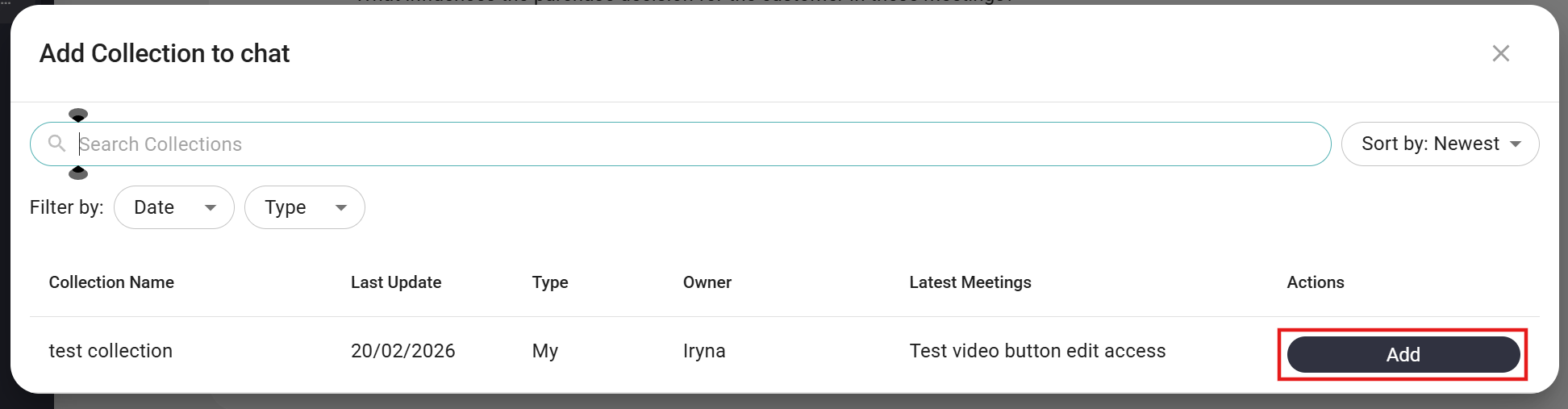The height and width of the screenshot is (409, 1568).
Task: Close the Add Collection to chat dialog
Action: click(1500, 53)
